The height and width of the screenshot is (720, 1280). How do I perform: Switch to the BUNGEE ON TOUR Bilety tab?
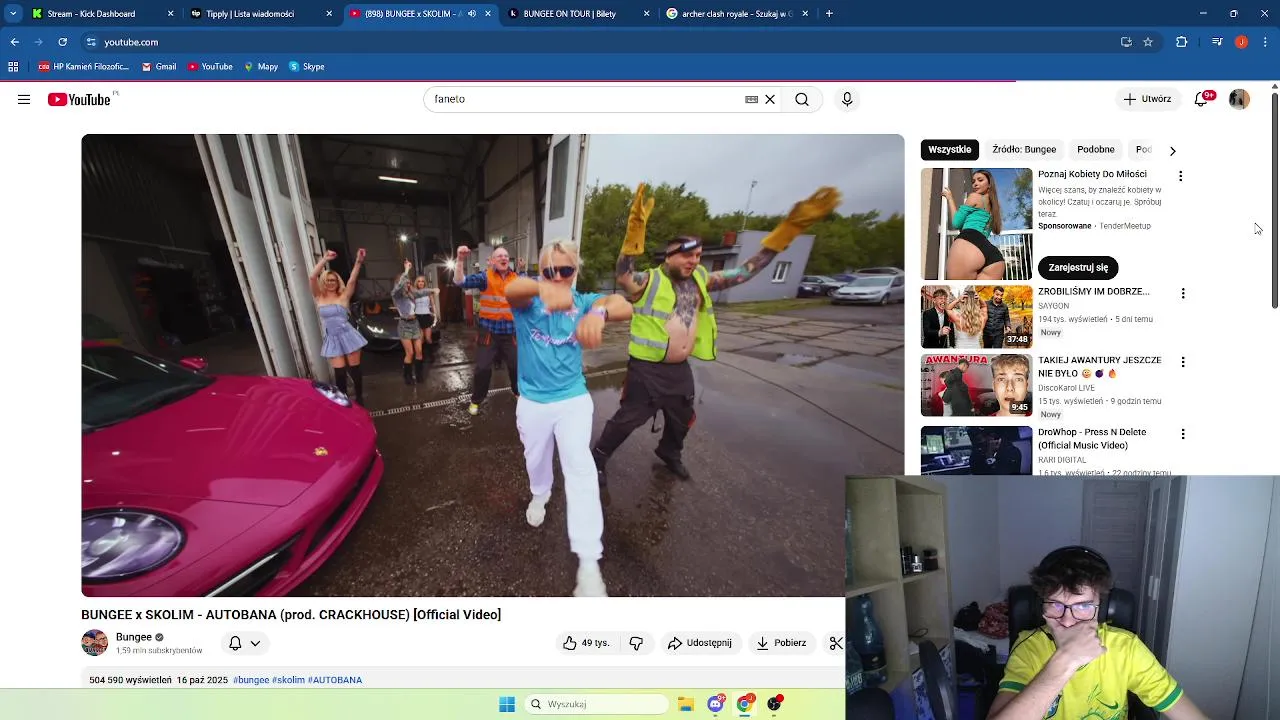tap(577, 14)
